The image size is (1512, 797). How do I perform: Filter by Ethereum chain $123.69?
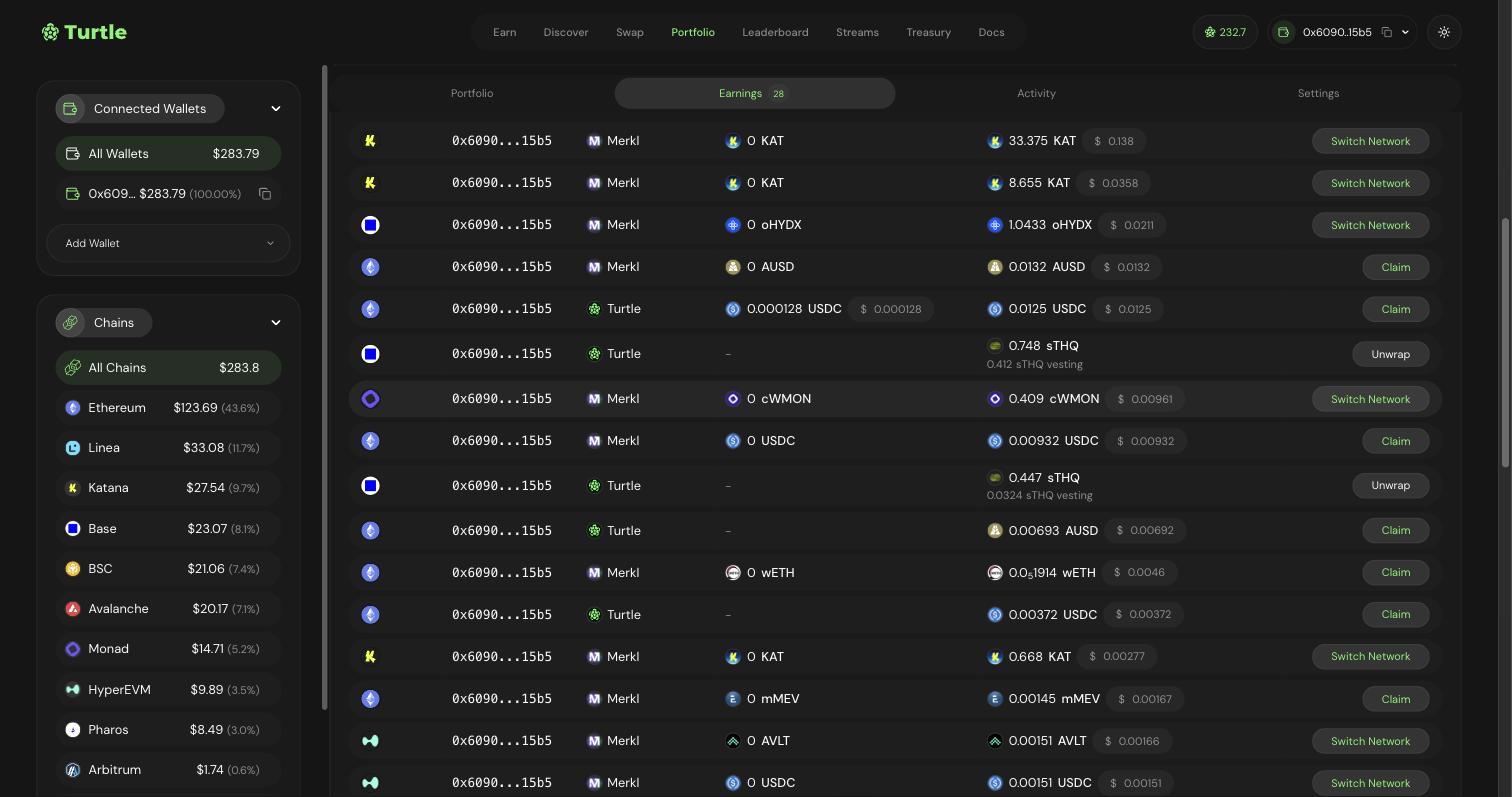(x=168, y=408)
